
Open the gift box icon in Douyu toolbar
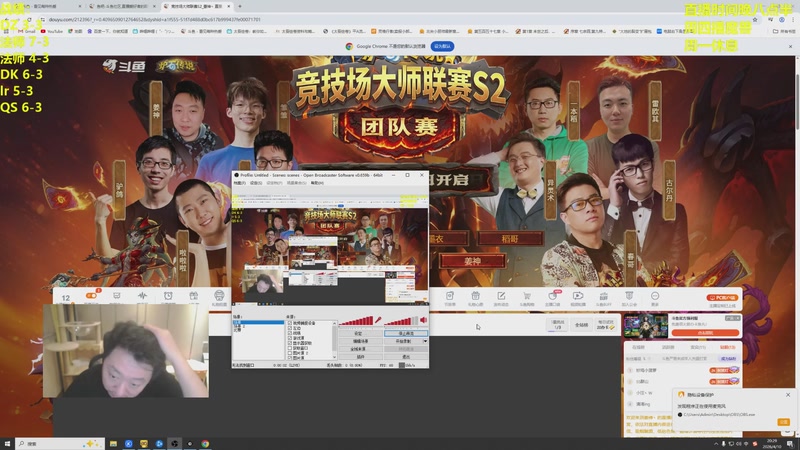point(193,295)
